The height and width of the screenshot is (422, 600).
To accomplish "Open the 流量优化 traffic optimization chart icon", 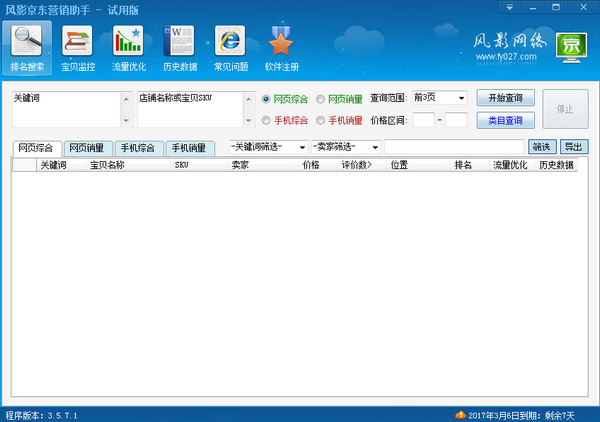I will click(127, 48).
